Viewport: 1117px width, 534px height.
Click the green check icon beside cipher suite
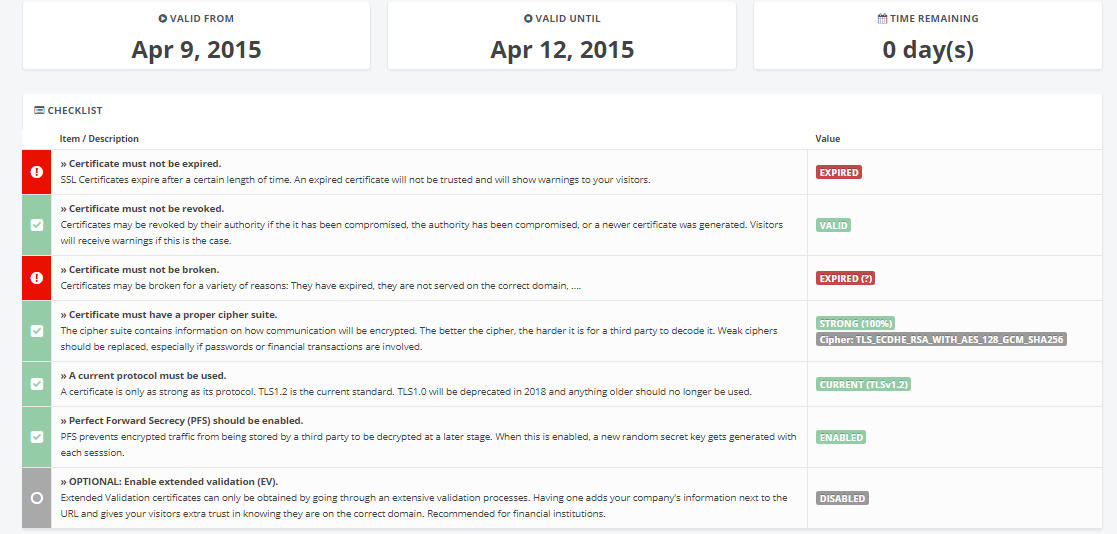point(37,331)
